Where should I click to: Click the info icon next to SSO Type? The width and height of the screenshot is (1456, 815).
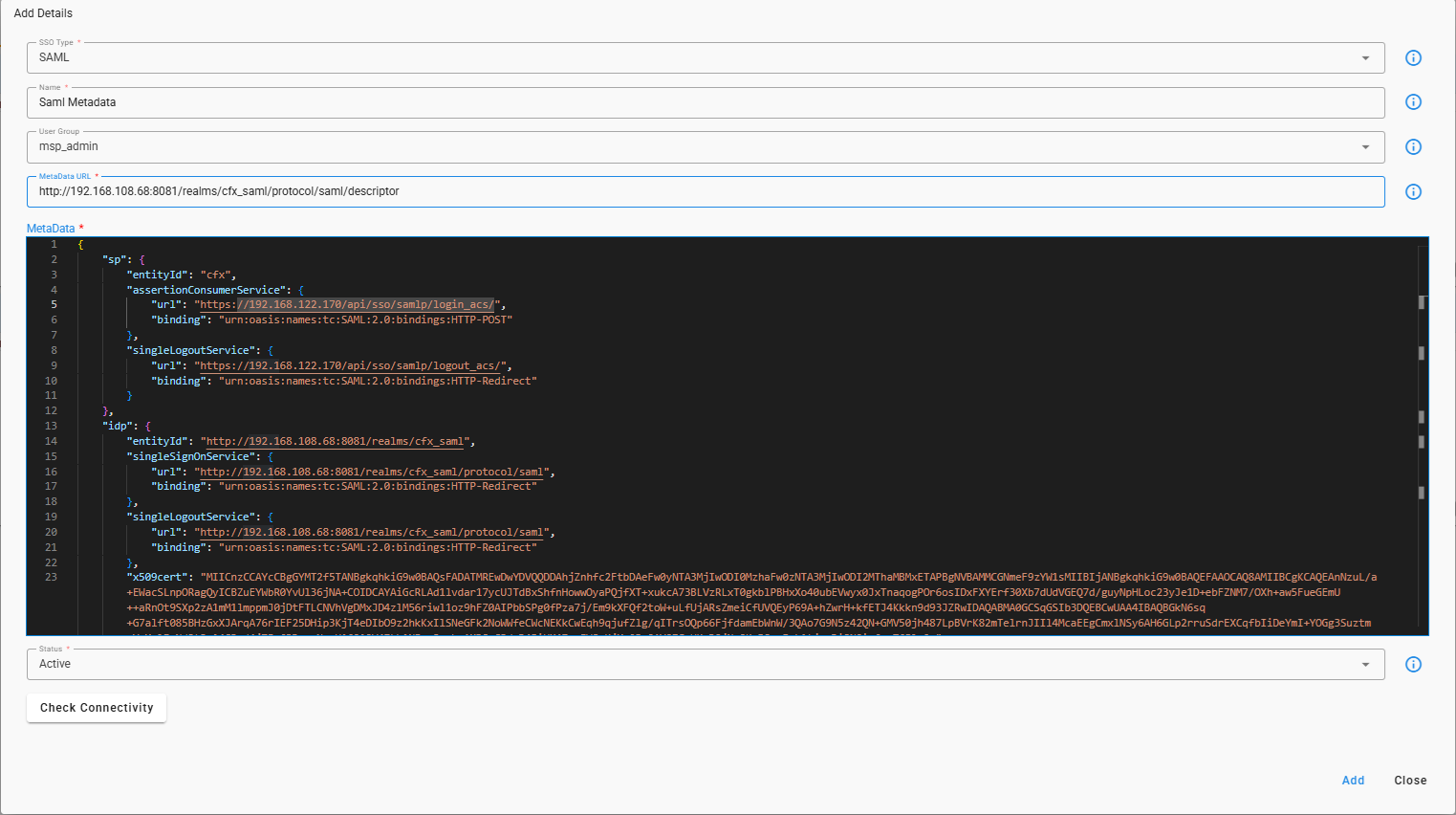(1413, 57)
